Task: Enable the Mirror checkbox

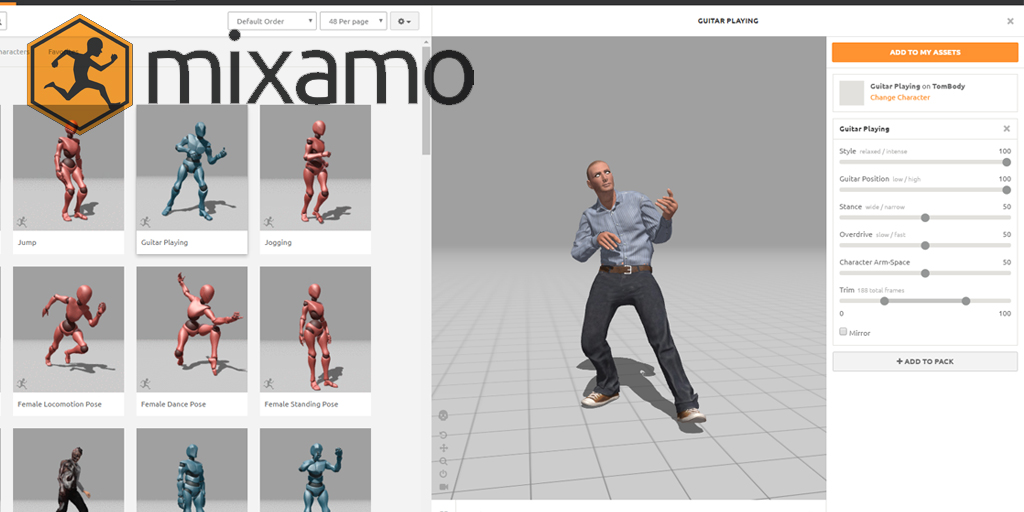Action: coord(843,332)
